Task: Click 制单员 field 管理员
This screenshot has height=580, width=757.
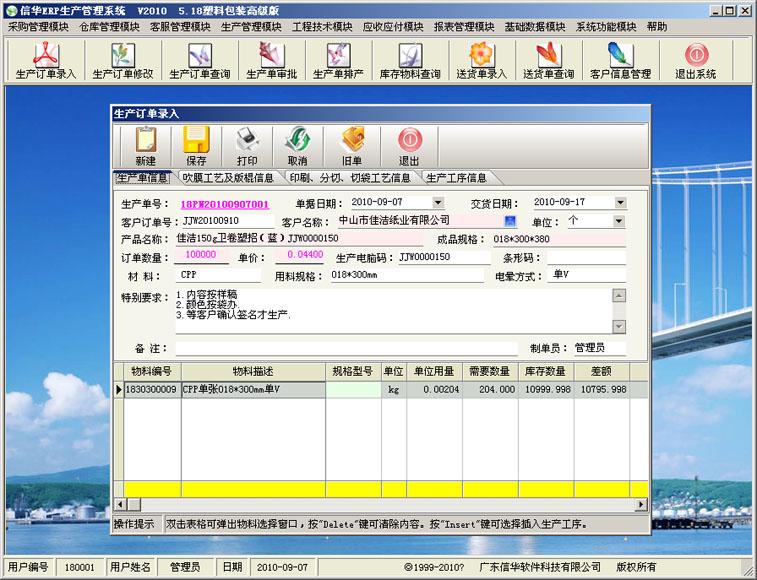Action: [600, 348]
